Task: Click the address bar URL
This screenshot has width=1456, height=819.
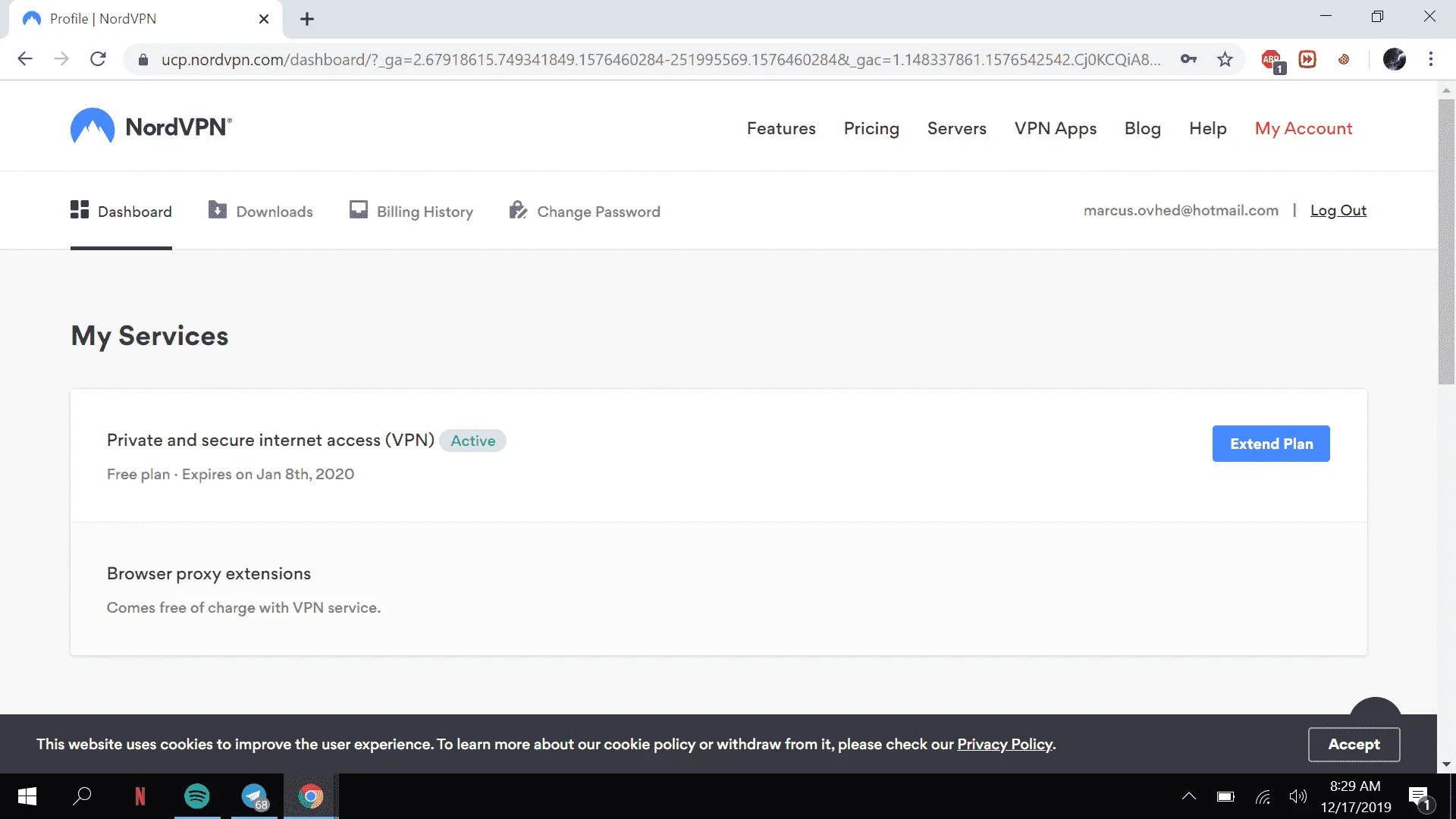Action: click(x=660, y=59)
